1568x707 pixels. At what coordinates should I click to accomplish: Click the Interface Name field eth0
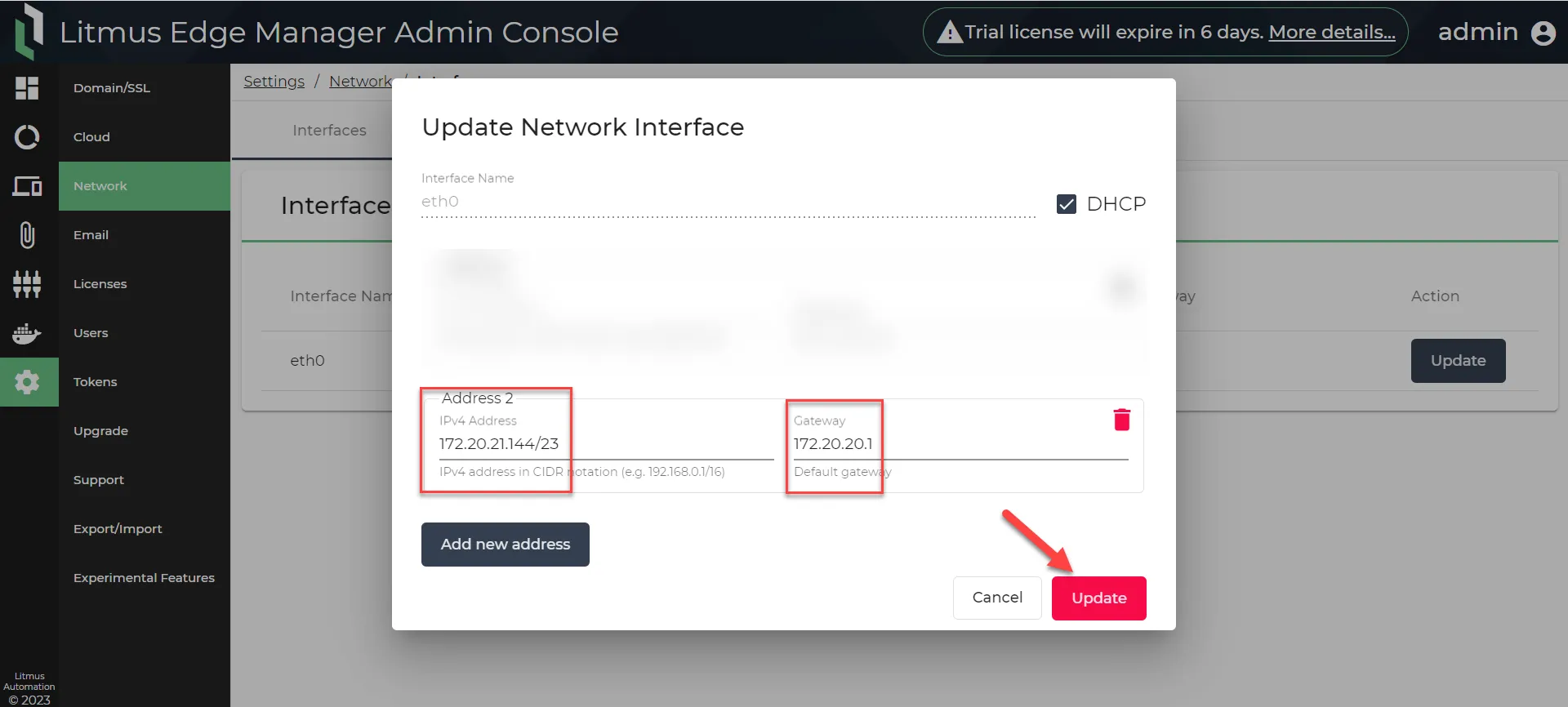[x=728, y=202]
